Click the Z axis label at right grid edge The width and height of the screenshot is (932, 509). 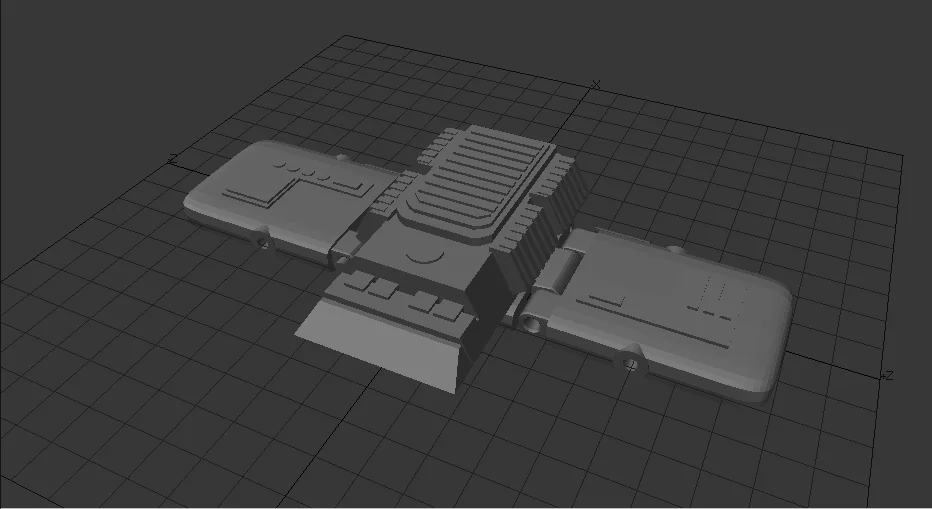[889, 376]
